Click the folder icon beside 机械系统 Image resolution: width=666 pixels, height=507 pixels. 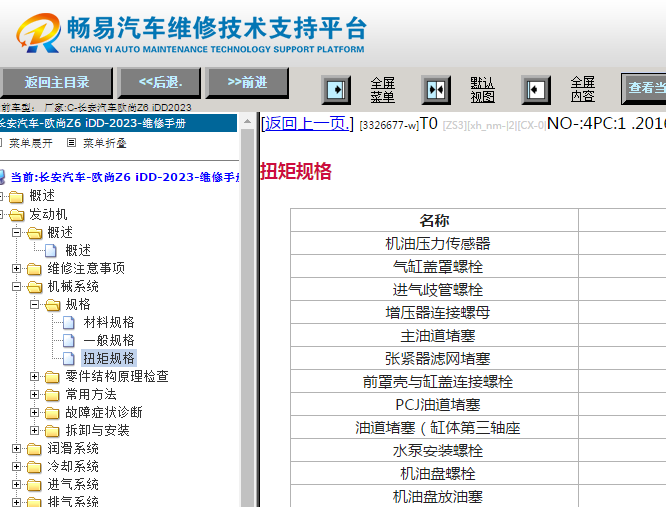(34, 287)
